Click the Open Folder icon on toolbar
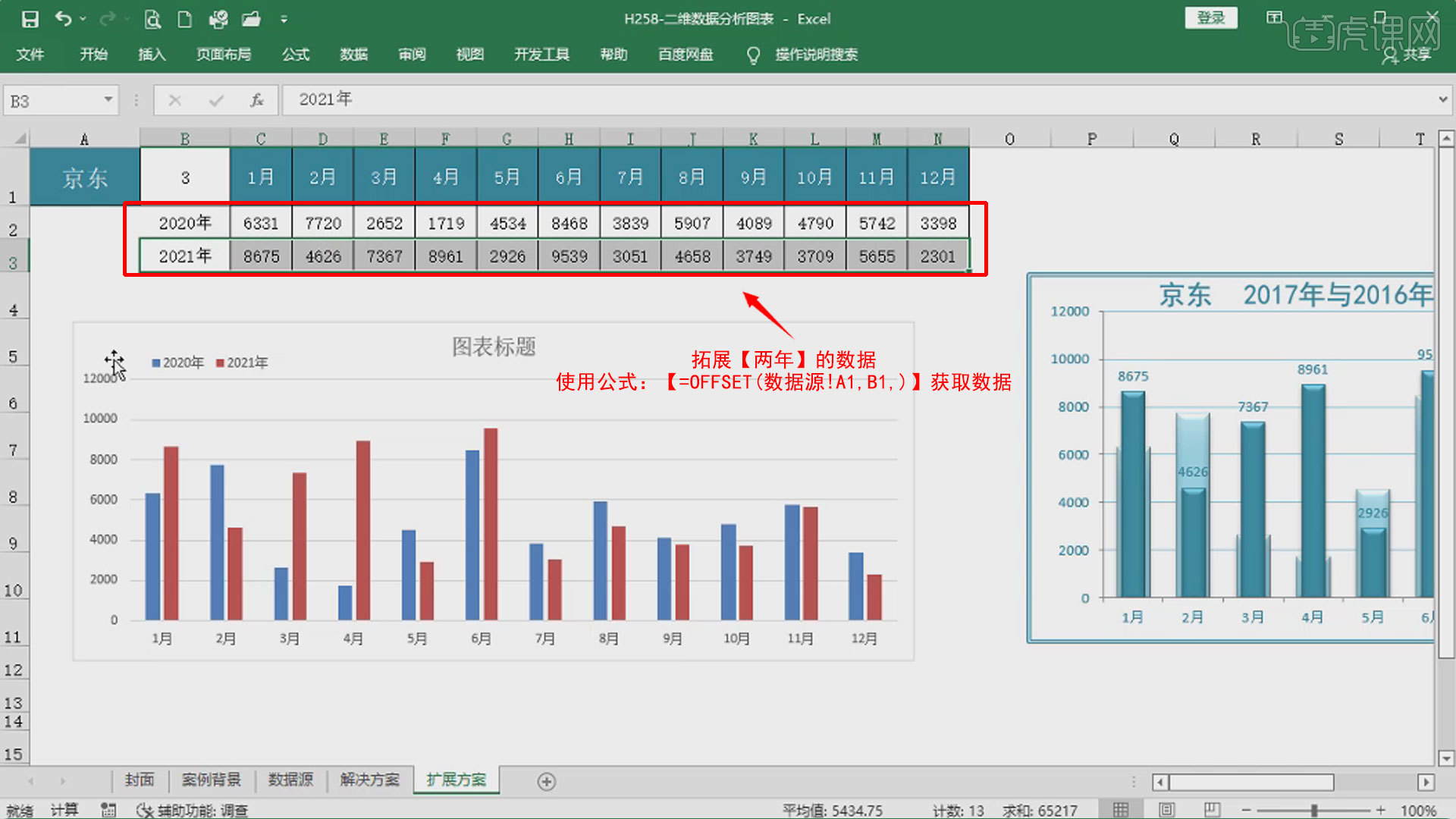Image resolution: width=1456 pixels, height=819 pixels. (x=250, y=19)
